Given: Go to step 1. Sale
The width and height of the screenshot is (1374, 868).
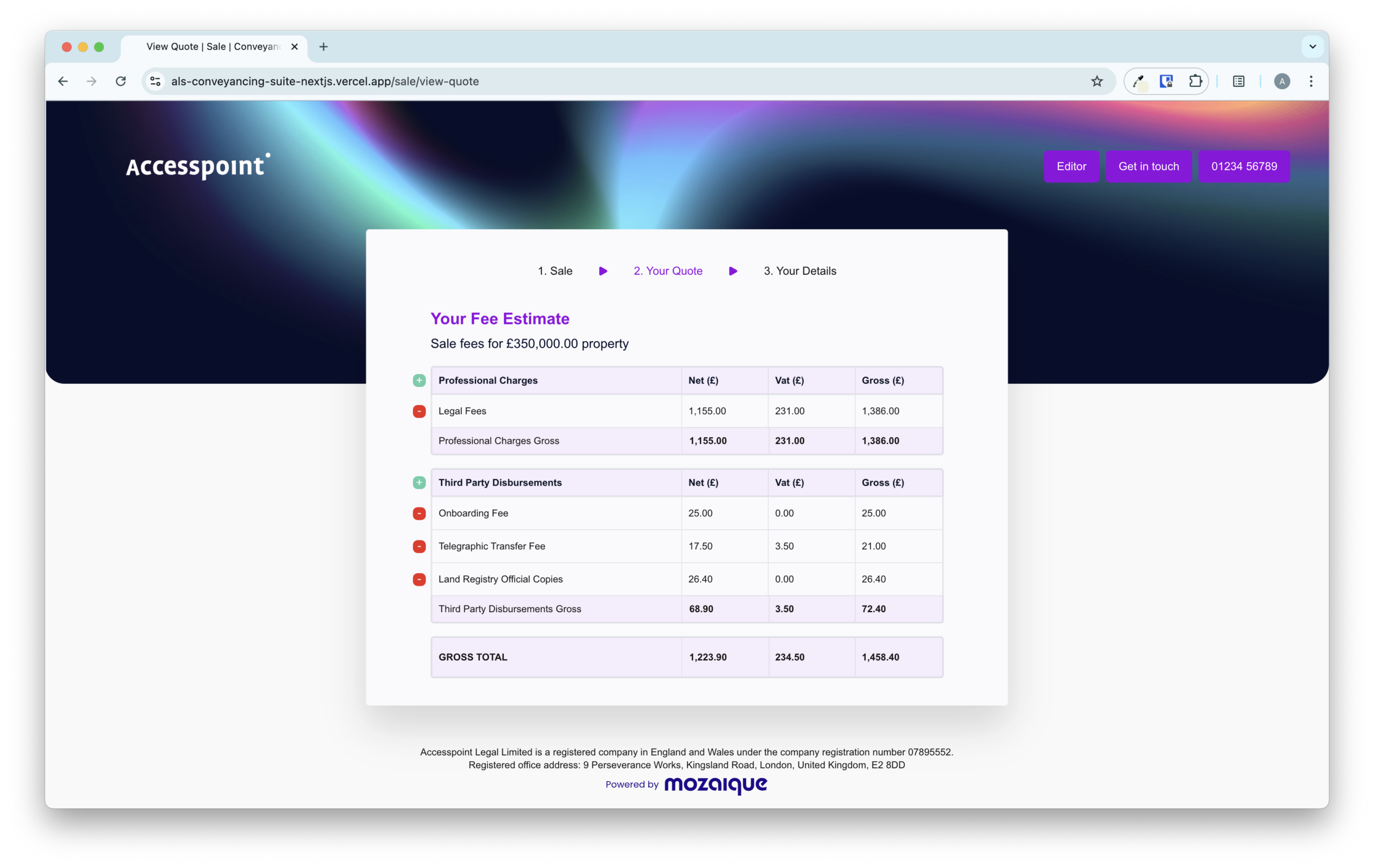Looking at the screenshot, I should [x=554, y=271].
